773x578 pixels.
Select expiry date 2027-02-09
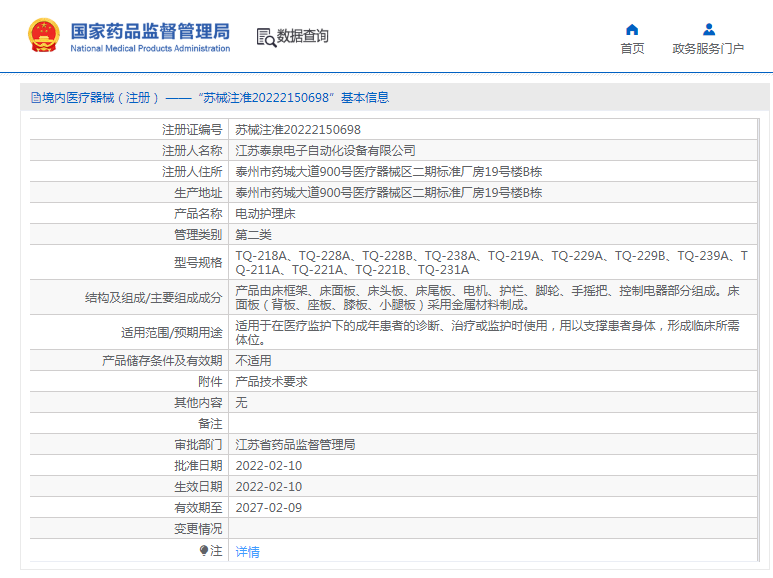click(x=269, y=507)
